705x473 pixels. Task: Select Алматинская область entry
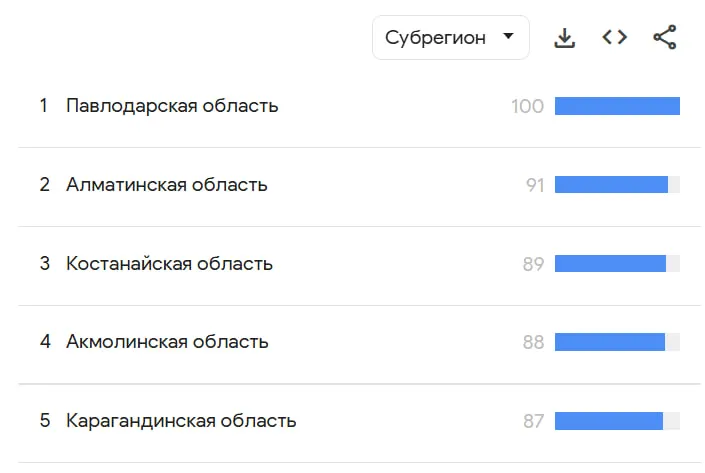167,185
